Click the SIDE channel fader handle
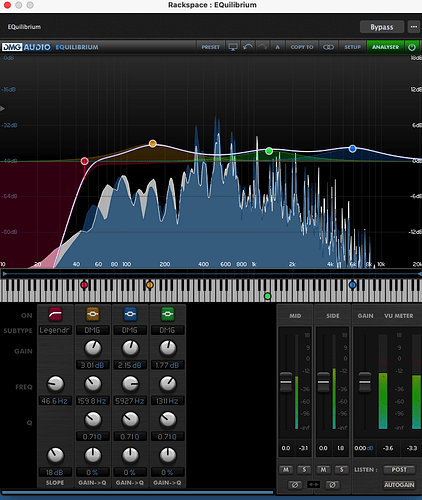Image resolution: width=422 pixels, height=500 pixels. pos(323,382)
